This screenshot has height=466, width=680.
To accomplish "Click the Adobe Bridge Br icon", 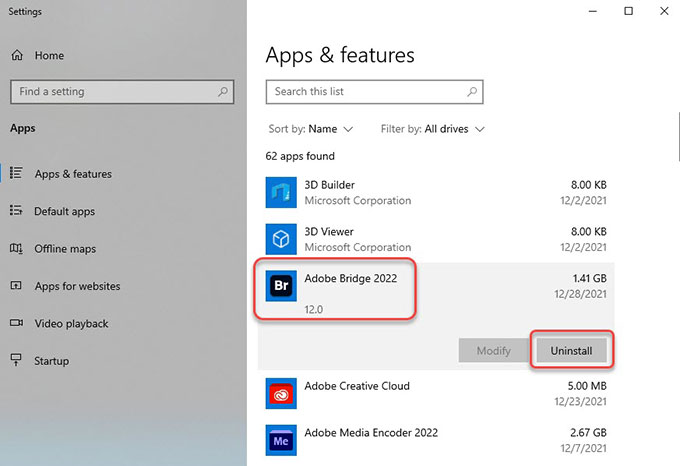I will pos(281,286).
